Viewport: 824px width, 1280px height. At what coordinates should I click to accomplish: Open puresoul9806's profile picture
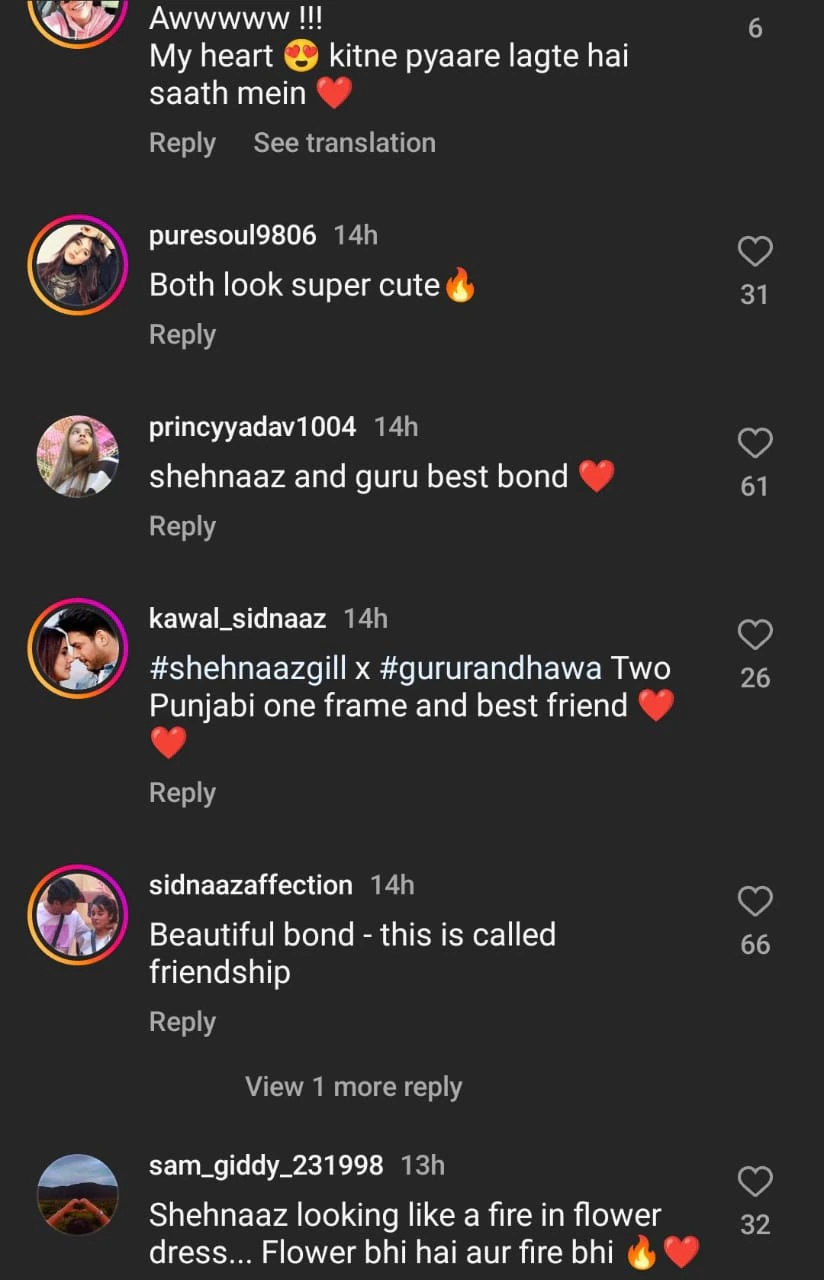pyautogui.click(x=77, y=265)
